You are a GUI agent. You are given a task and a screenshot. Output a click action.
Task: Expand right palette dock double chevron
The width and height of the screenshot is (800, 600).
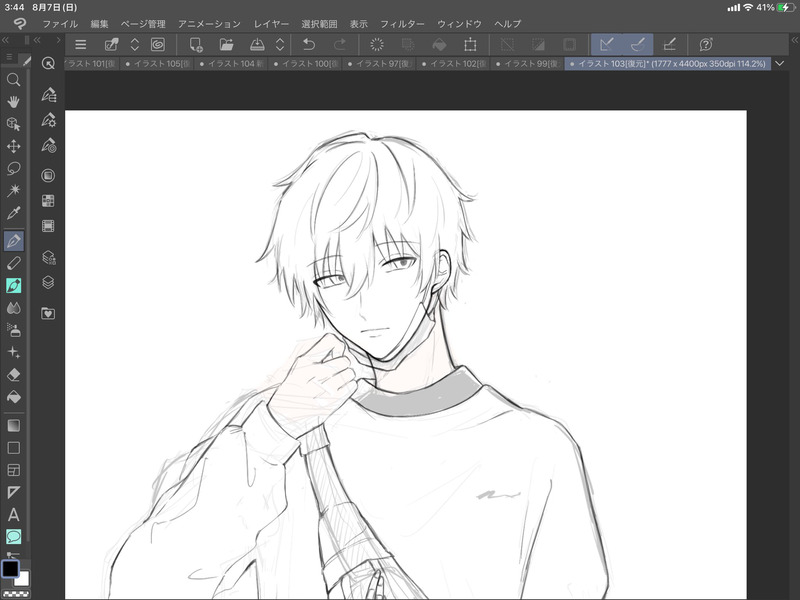point(795,40)
